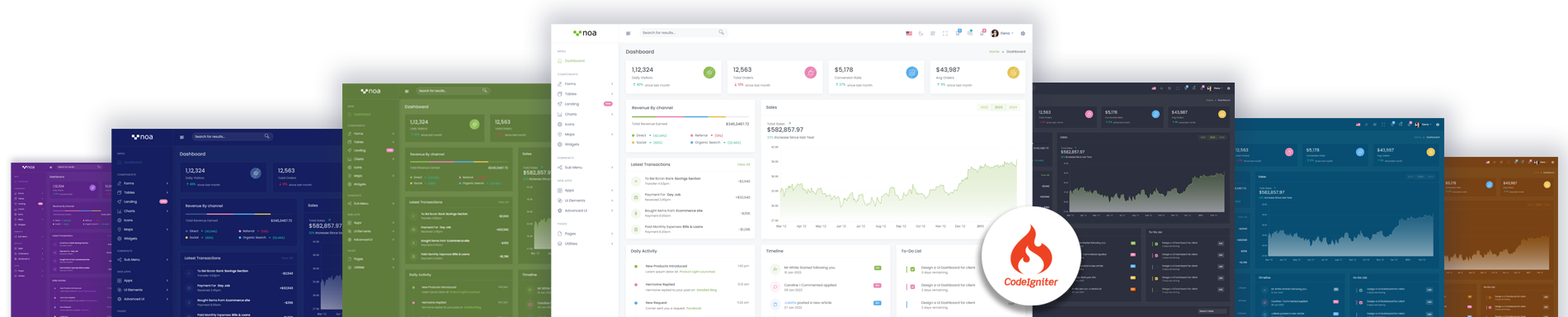Open Forms in the navy dashboard sidebar
The image size is (1568, 317).
pyautogui.click(x=144, y=183)
